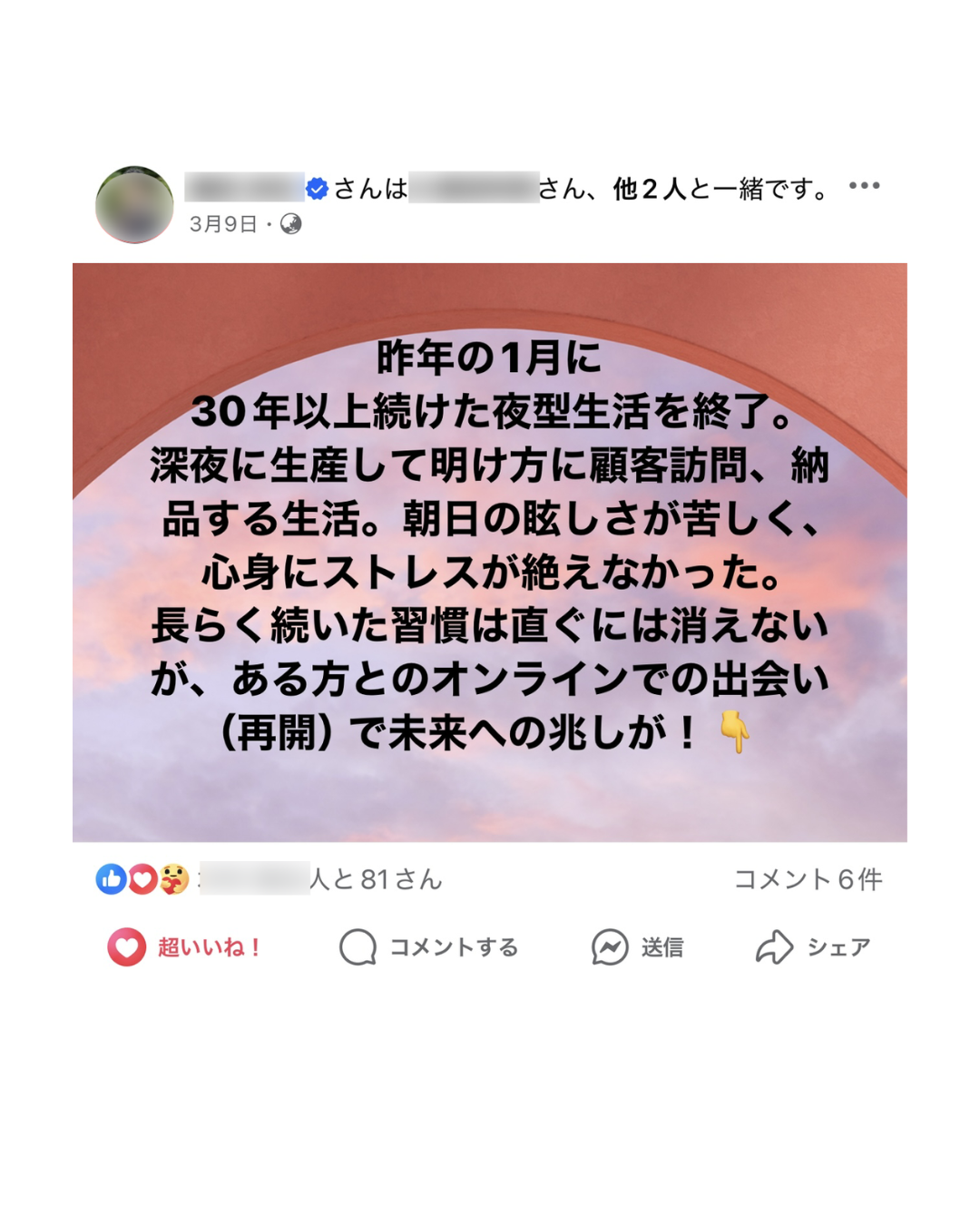
Task: Click the 他2人 tagged people link
Action: point(650,189)
